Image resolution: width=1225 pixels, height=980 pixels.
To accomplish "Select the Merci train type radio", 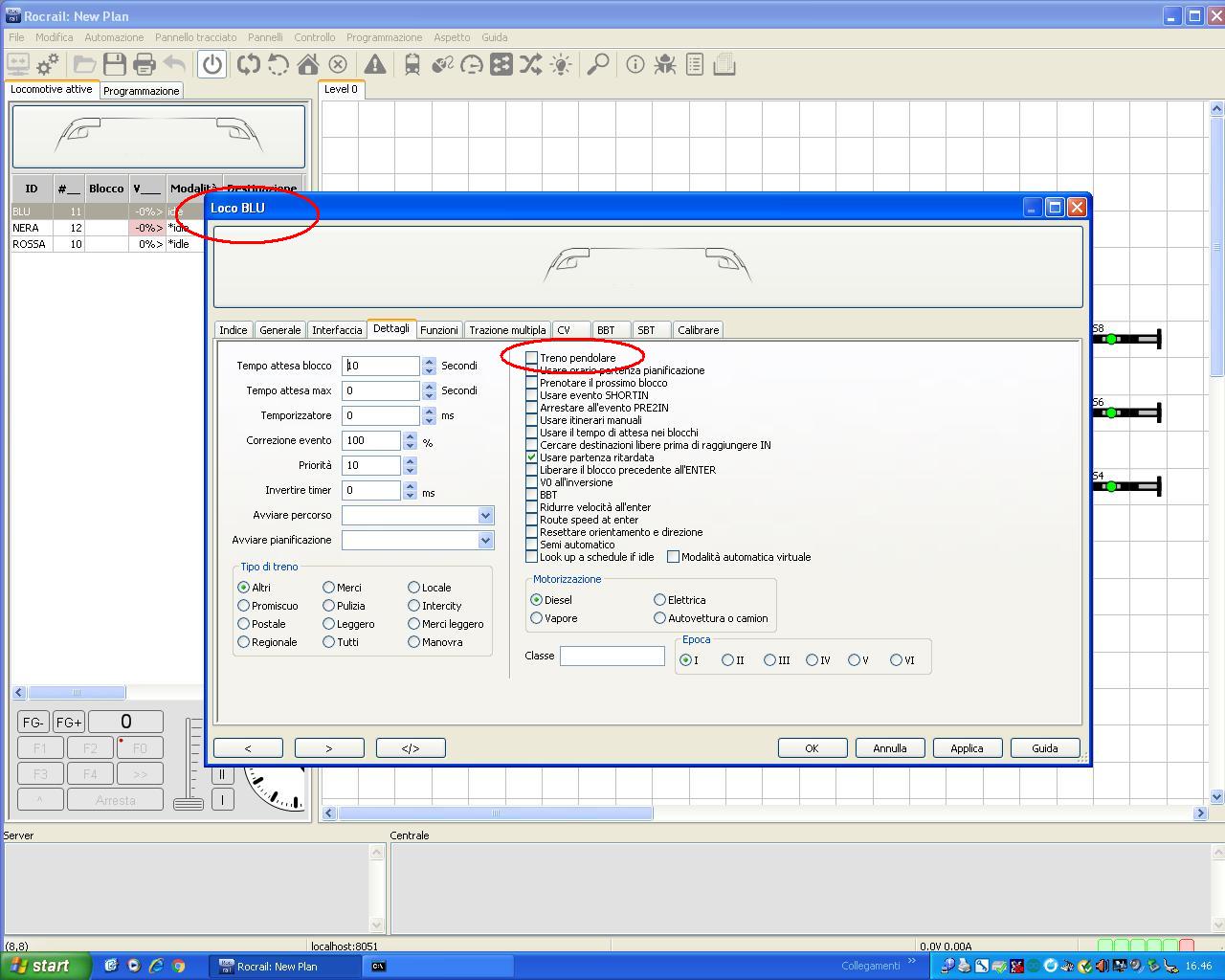I will point(328,588).
